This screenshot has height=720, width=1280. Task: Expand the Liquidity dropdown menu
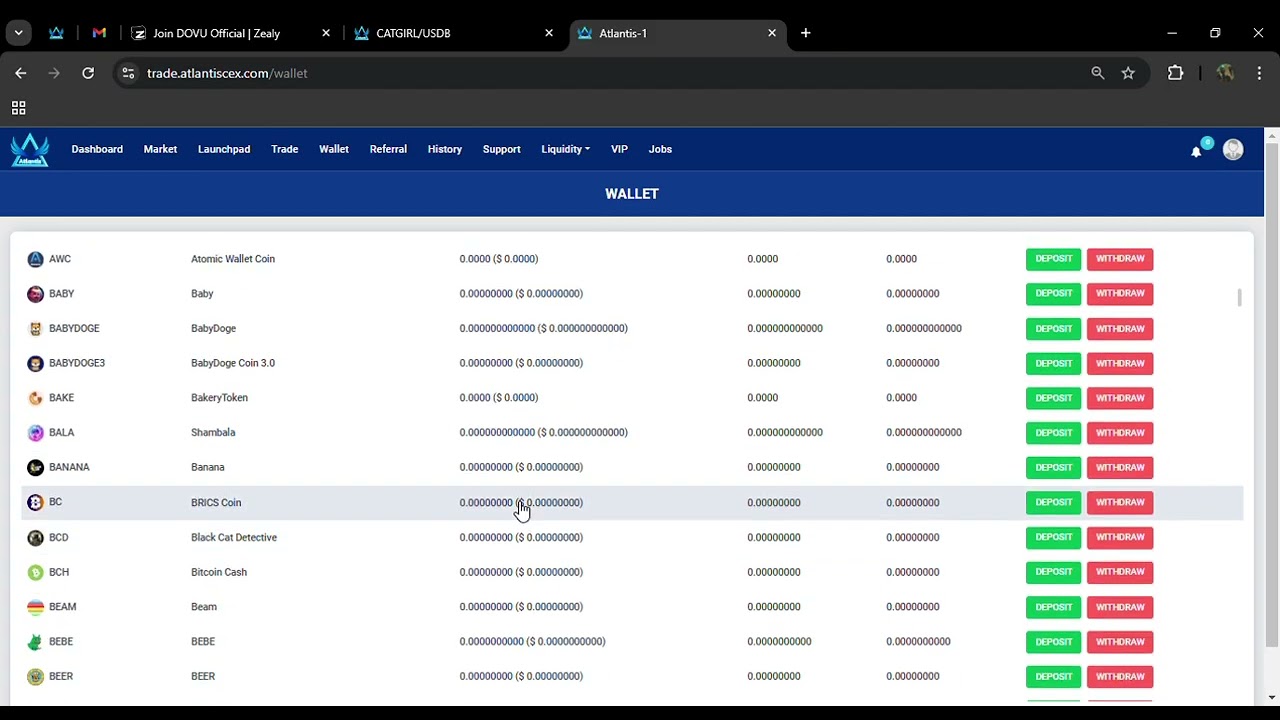565,149
